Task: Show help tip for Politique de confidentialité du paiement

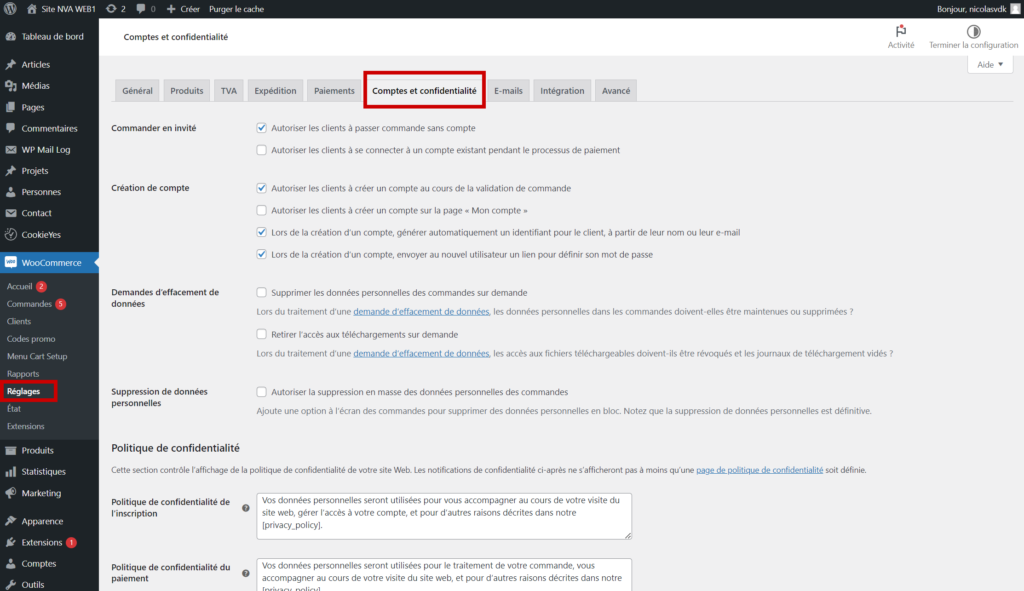Action: (246, 573)
